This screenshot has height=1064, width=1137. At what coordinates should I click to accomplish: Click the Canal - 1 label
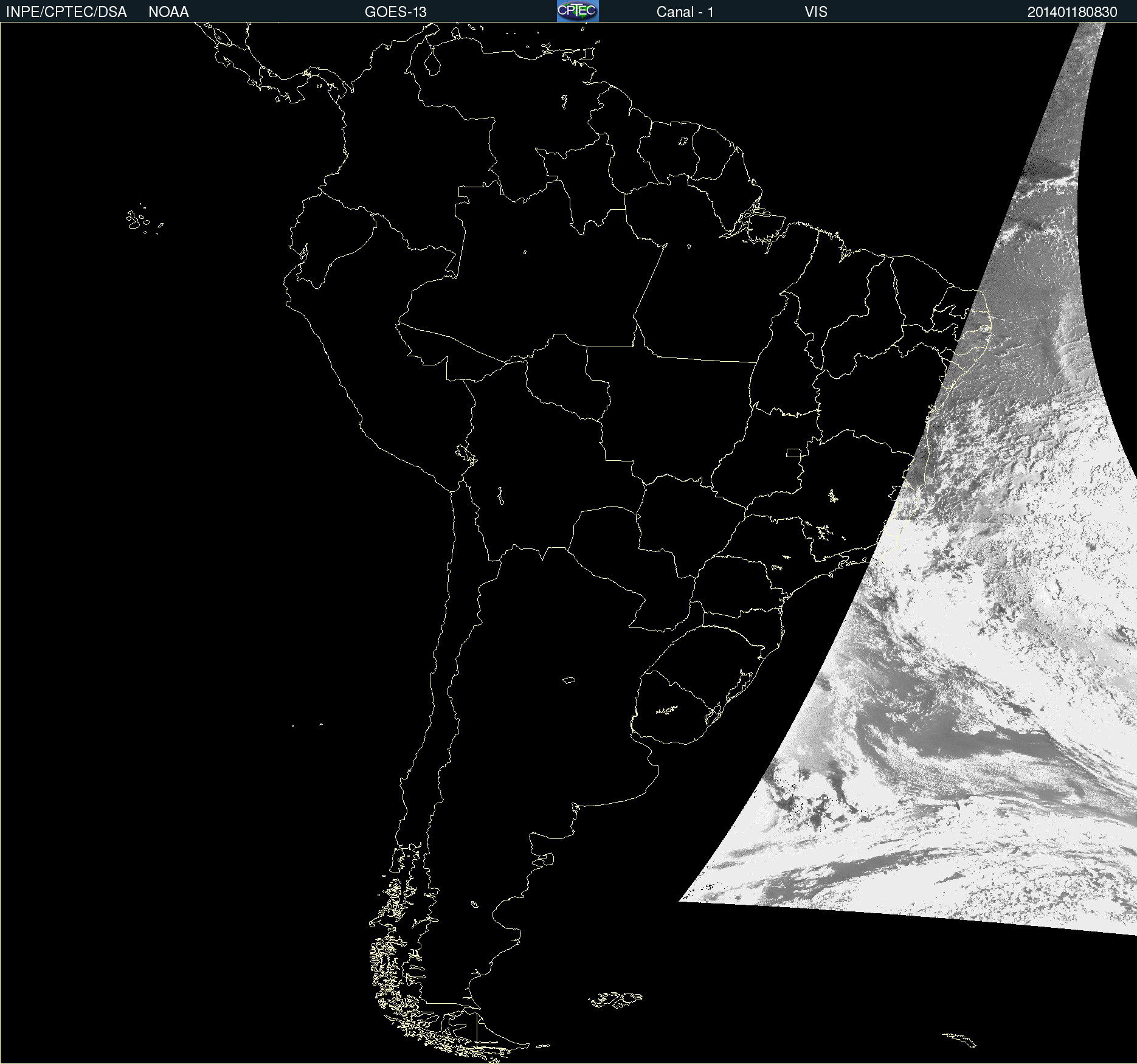pos(685,12)
